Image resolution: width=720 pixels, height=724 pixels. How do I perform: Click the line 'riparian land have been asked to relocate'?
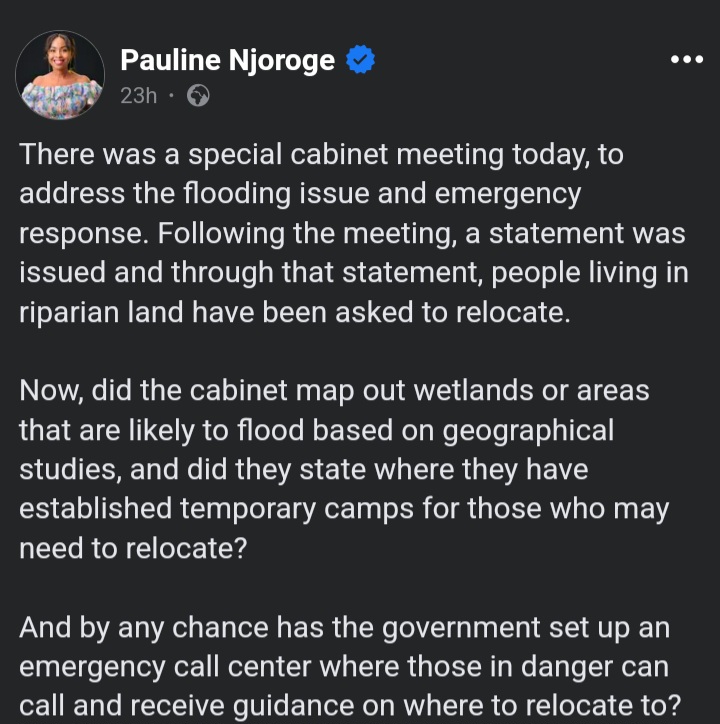295,313
